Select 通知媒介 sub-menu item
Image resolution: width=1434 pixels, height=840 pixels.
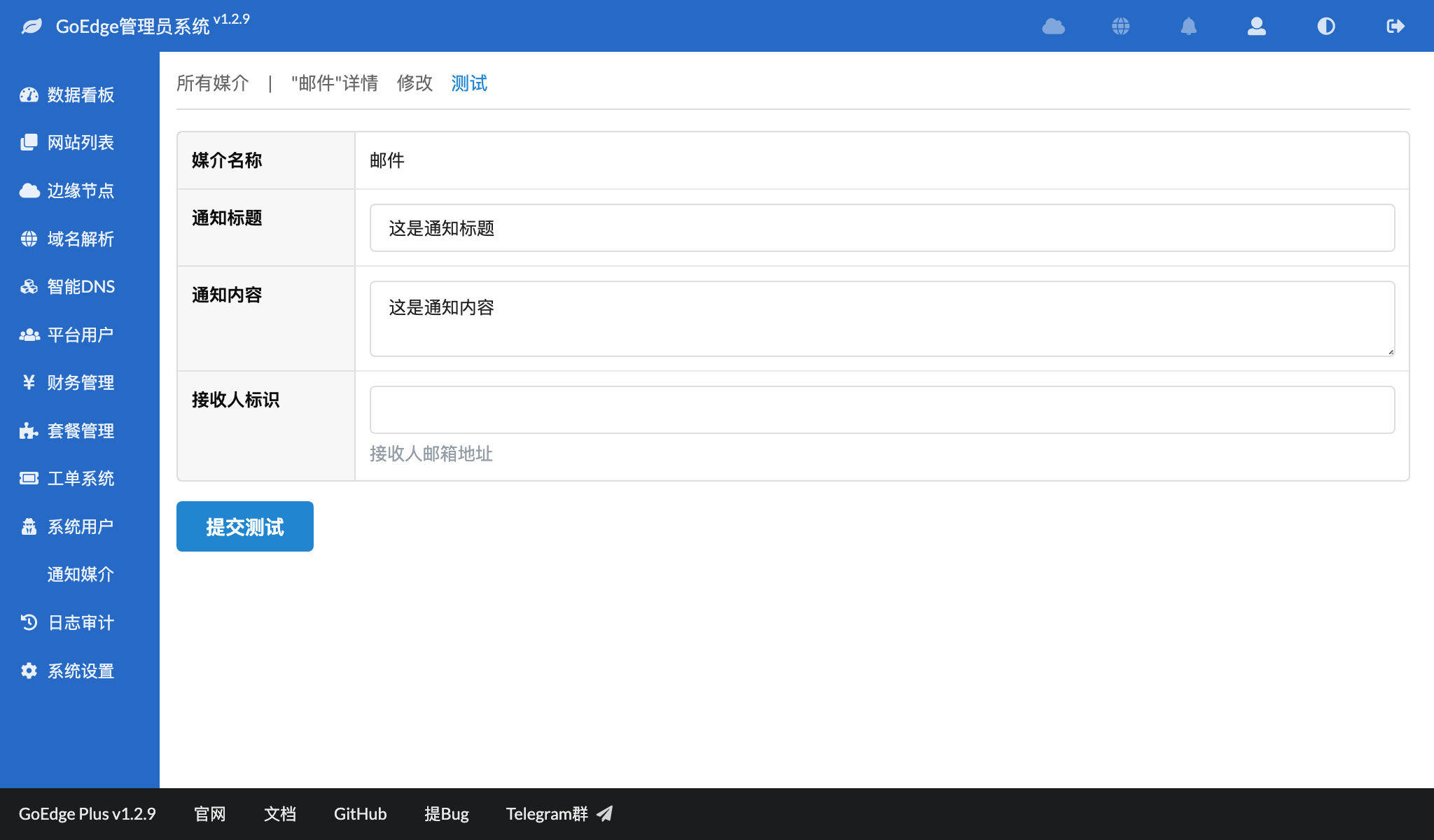[80, 574]
